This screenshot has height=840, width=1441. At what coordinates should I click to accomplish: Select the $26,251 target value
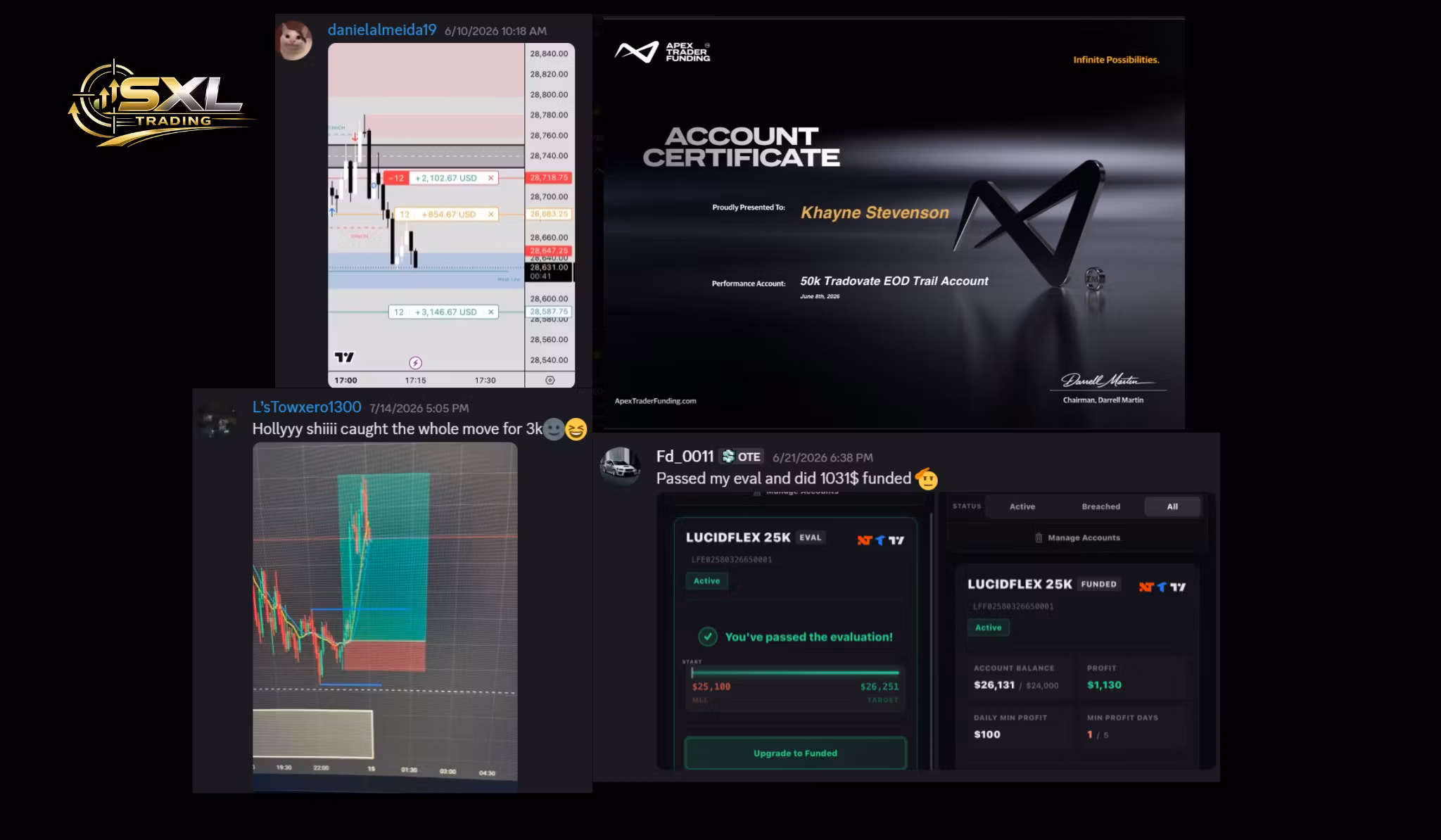pos(880,687)
